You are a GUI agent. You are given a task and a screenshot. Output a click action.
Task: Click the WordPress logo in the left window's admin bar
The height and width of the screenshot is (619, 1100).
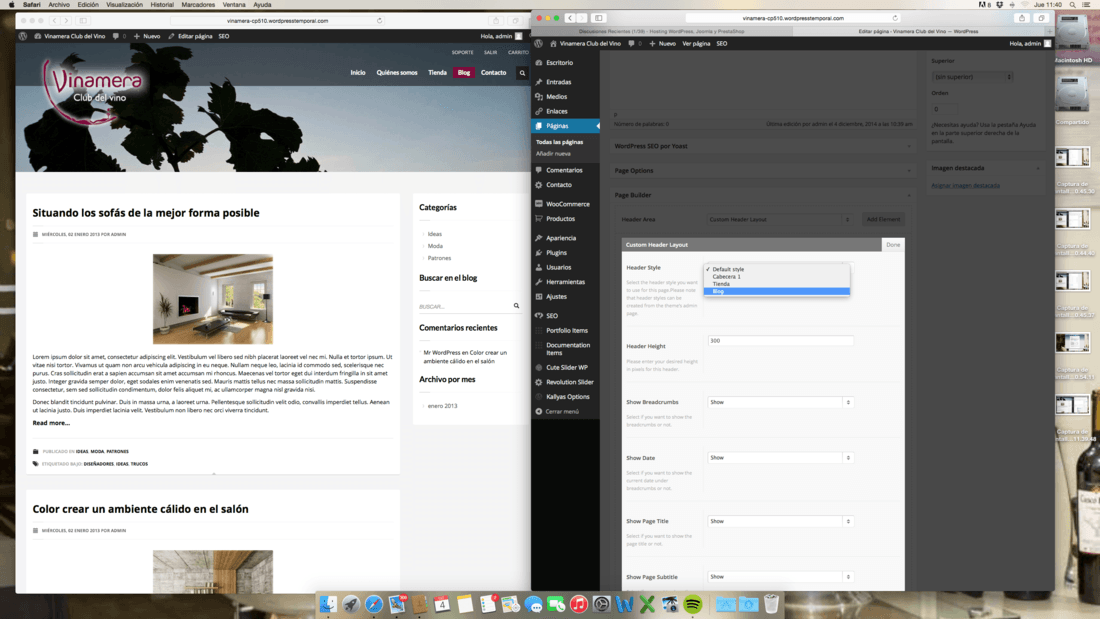pyautogui.click(x=23, y=36)
